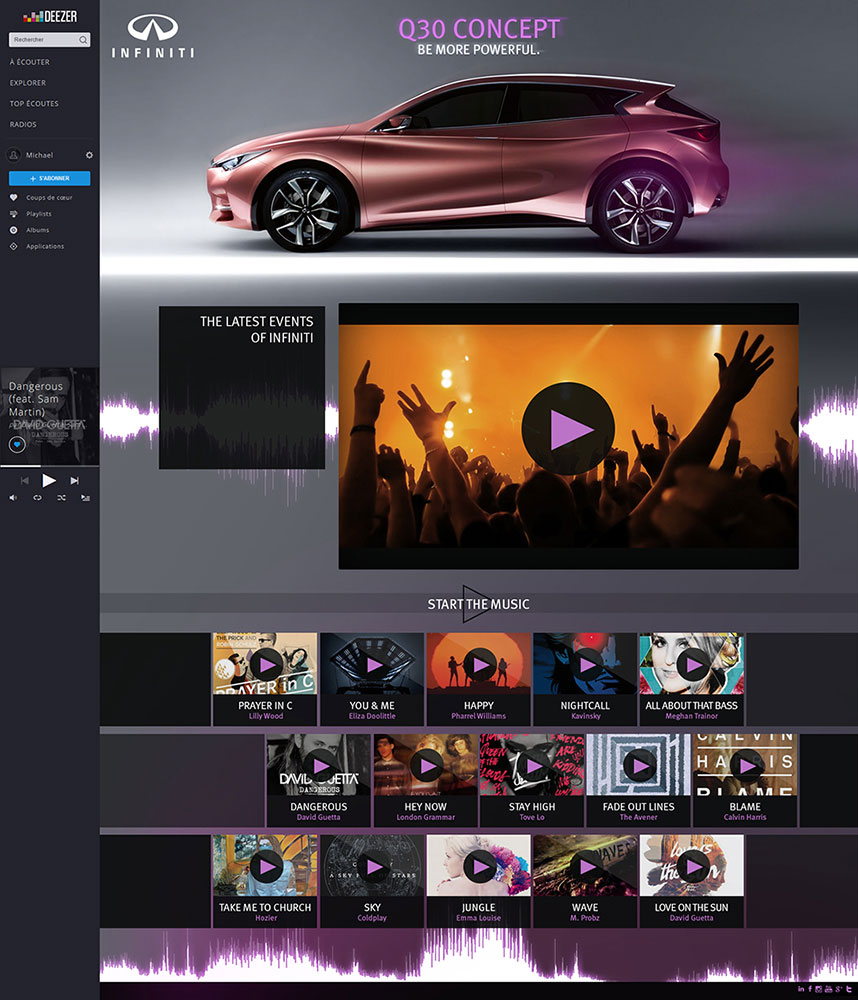Play the large crowd concert video
The width and height of the screenshot is (858, 1000).
[568, 429]
